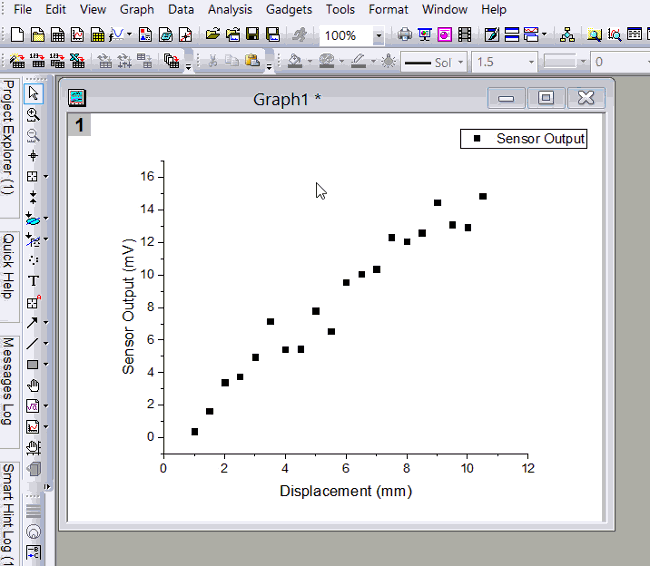Activate the Zoom In magnifier tool

point(33,114)
